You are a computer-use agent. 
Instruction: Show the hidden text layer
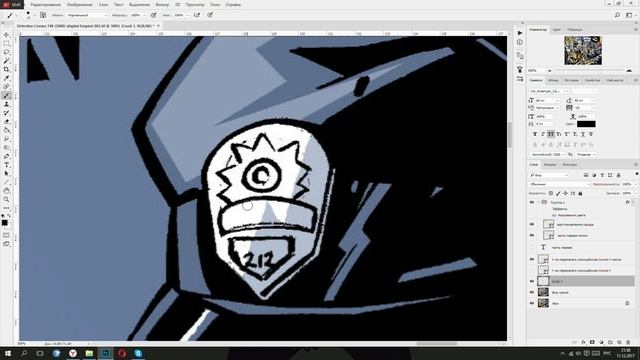click(532, 247)
